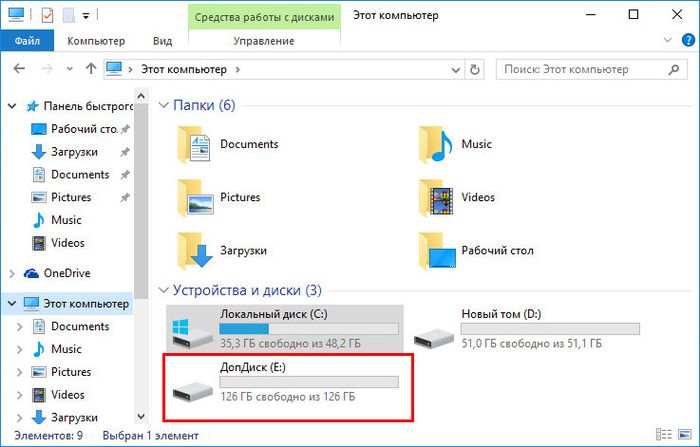Click the Pictures tree icon under Этот компьютер
This screenshot has height=447, width=700.
point(39,372)
